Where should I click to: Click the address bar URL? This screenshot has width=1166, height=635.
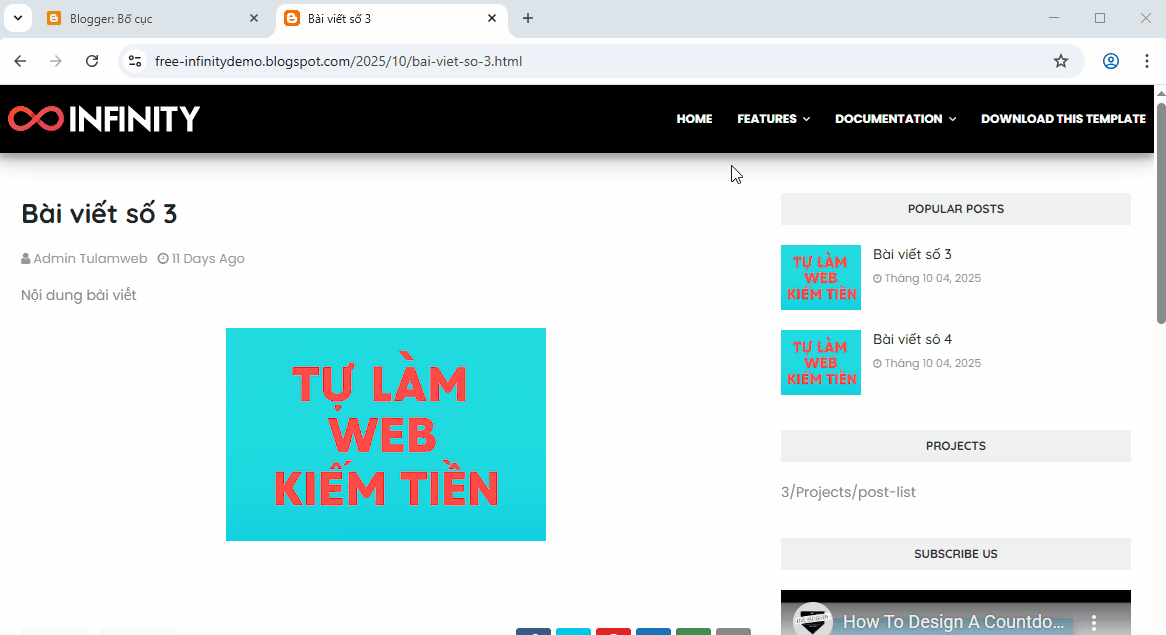click(x=338, y=61)
